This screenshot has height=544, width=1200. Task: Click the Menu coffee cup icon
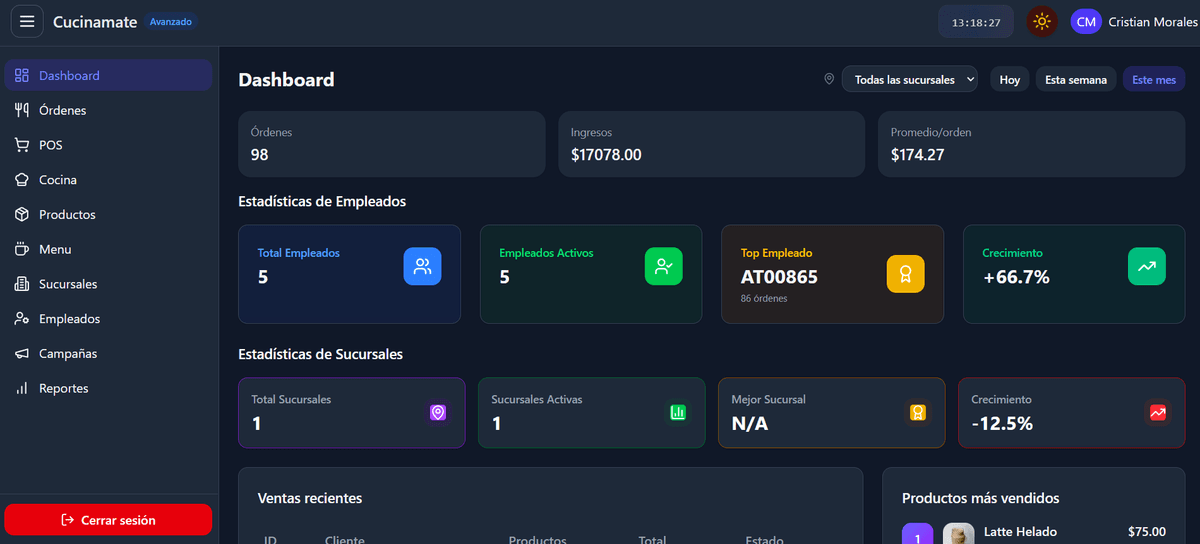pyautogui.click(x=21, y=249)
